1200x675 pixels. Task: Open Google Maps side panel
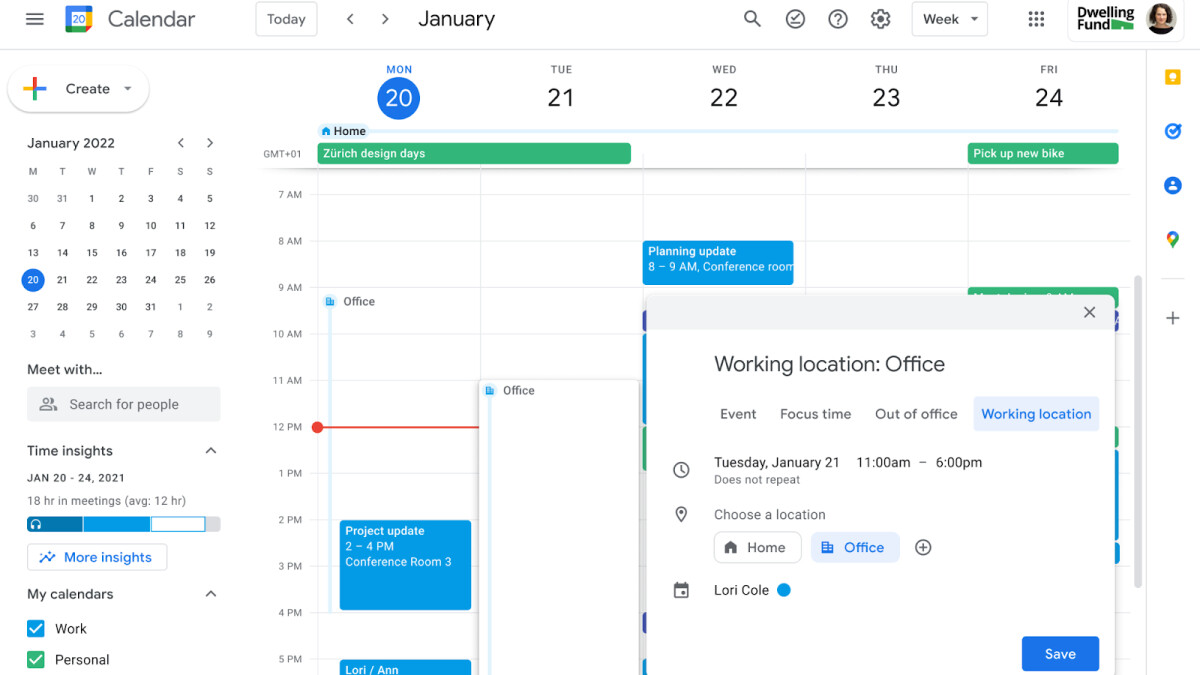(x=1172, y=239)
